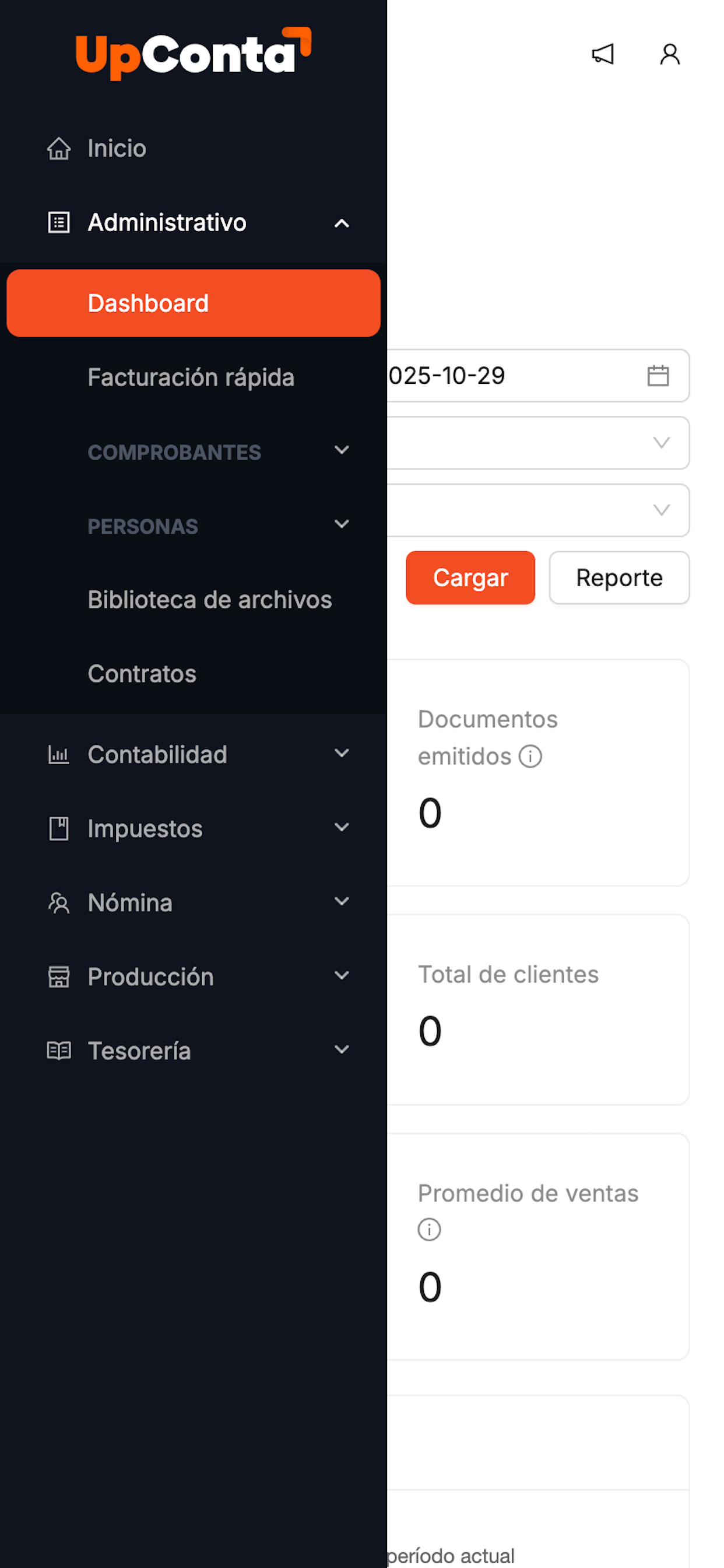This screenshot has height=1568, width=724.
Task: Expand the Producción menu chevron
Action: coord(342,976)
